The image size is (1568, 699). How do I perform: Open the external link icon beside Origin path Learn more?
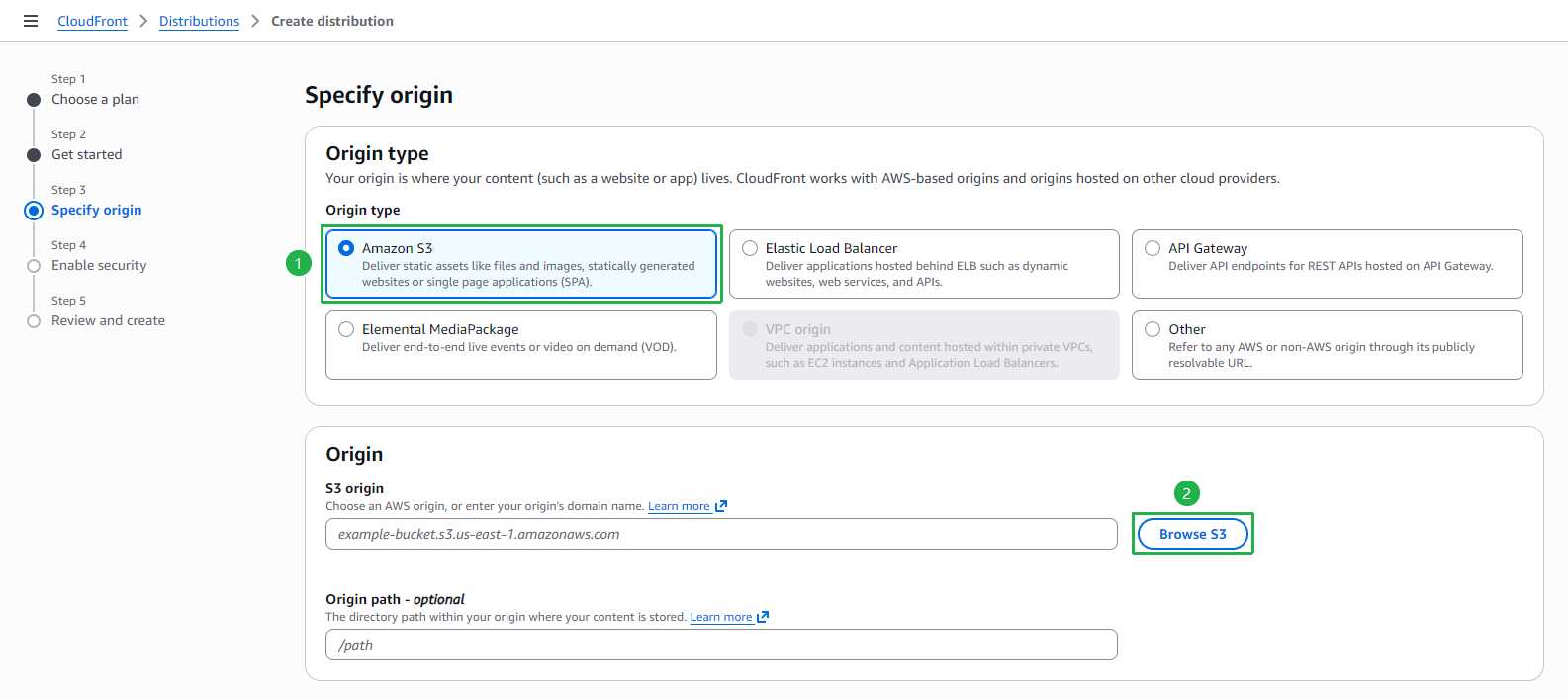763,617
